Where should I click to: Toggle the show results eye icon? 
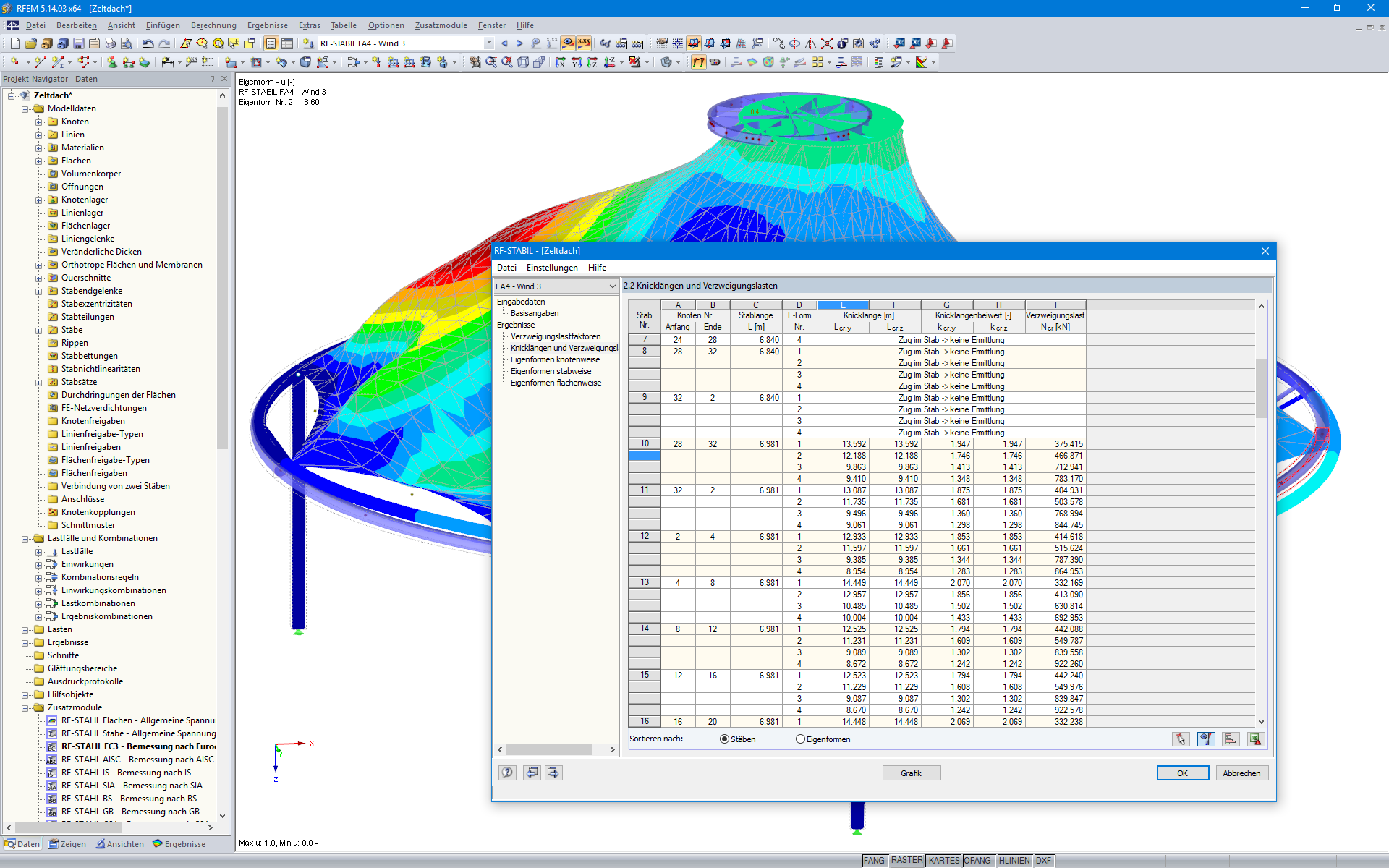coord(568,43)
